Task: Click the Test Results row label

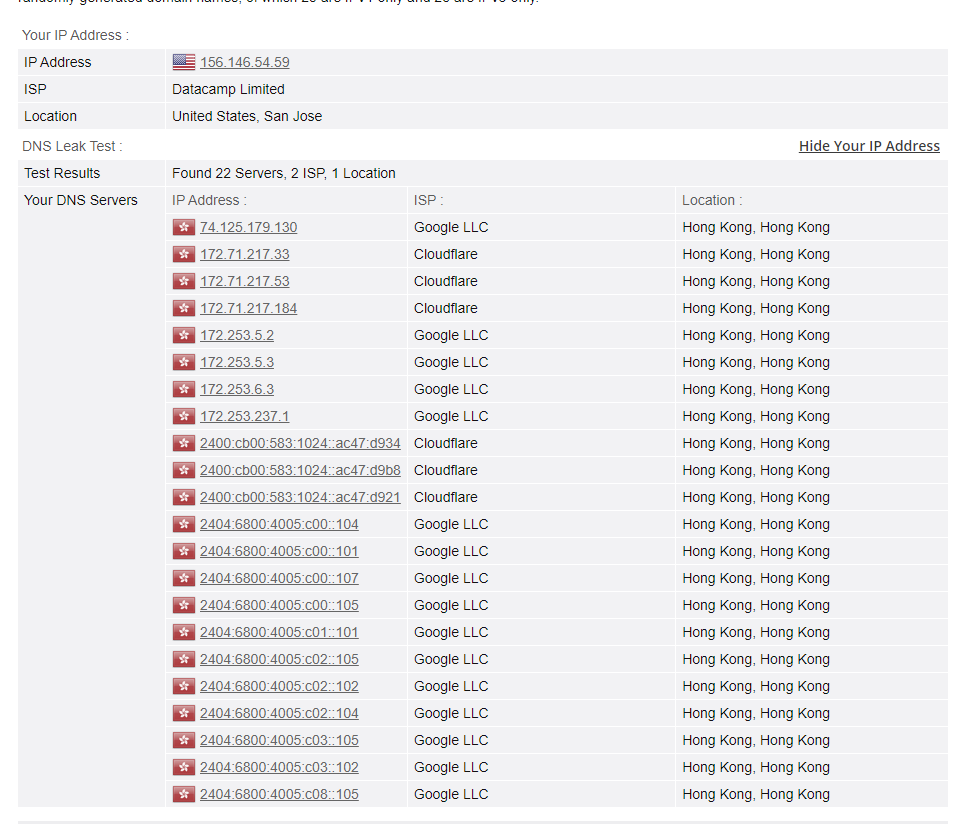Action: (62, 173)
